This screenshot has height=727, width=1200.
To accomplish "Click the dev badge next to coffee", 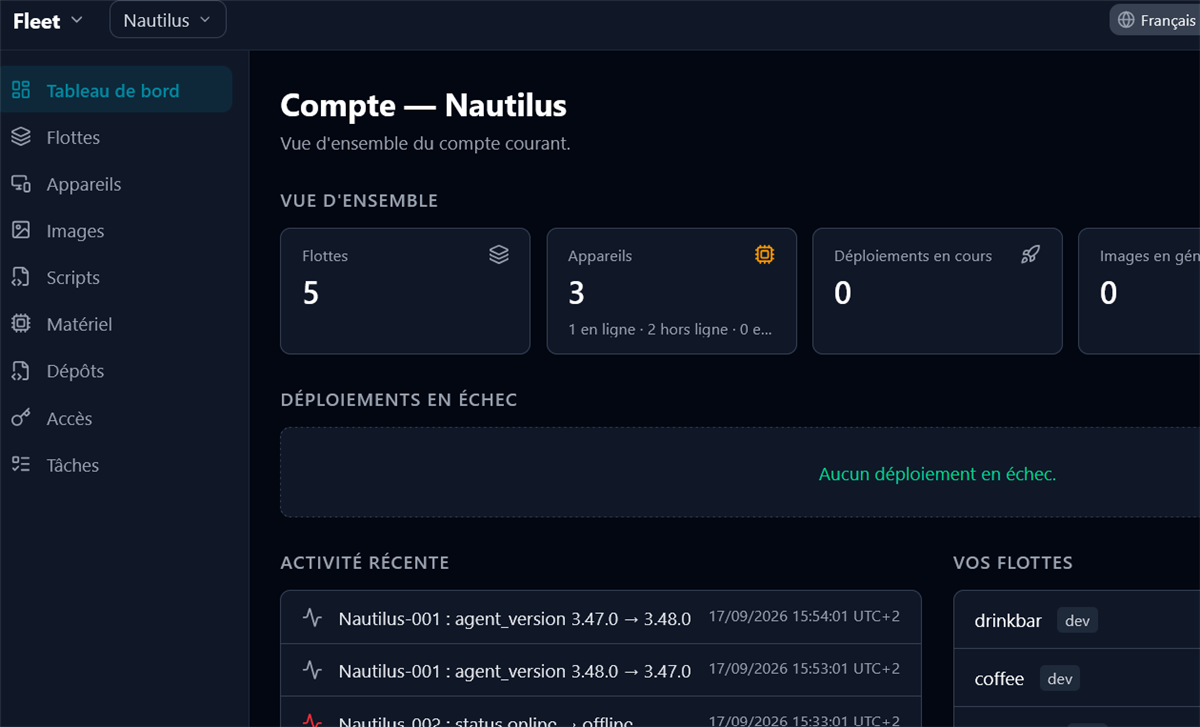I will pyautogui.click(x=1060, y=679).
